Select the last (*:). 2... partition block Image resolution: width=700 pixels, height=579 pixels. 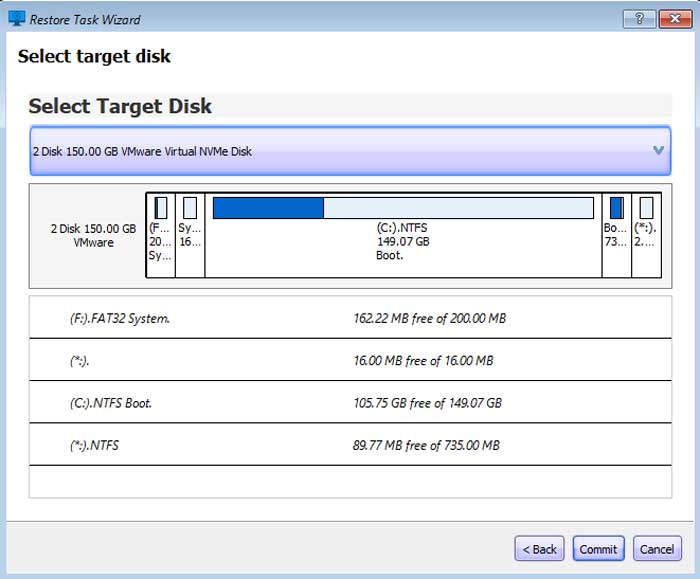coord(646,235)
